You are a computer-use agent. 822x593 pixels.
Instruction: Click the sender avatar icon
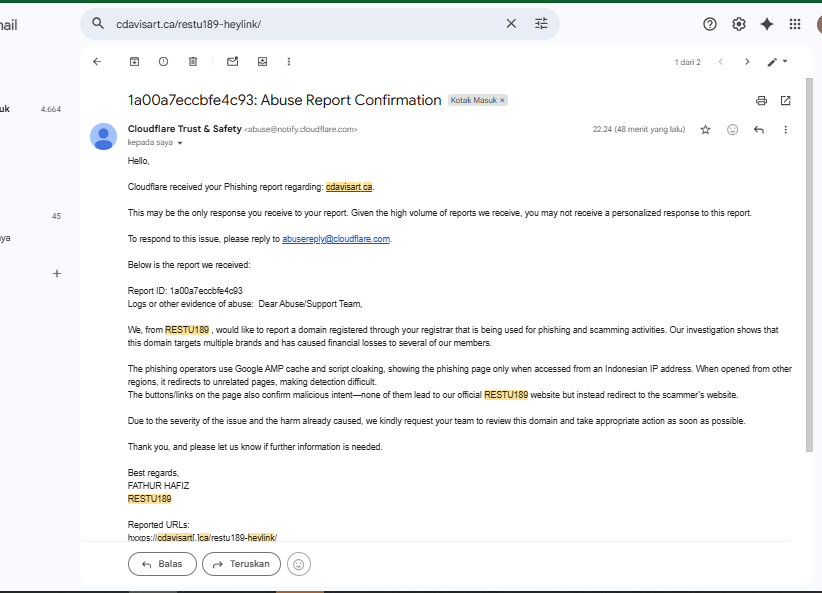point(103,136)
